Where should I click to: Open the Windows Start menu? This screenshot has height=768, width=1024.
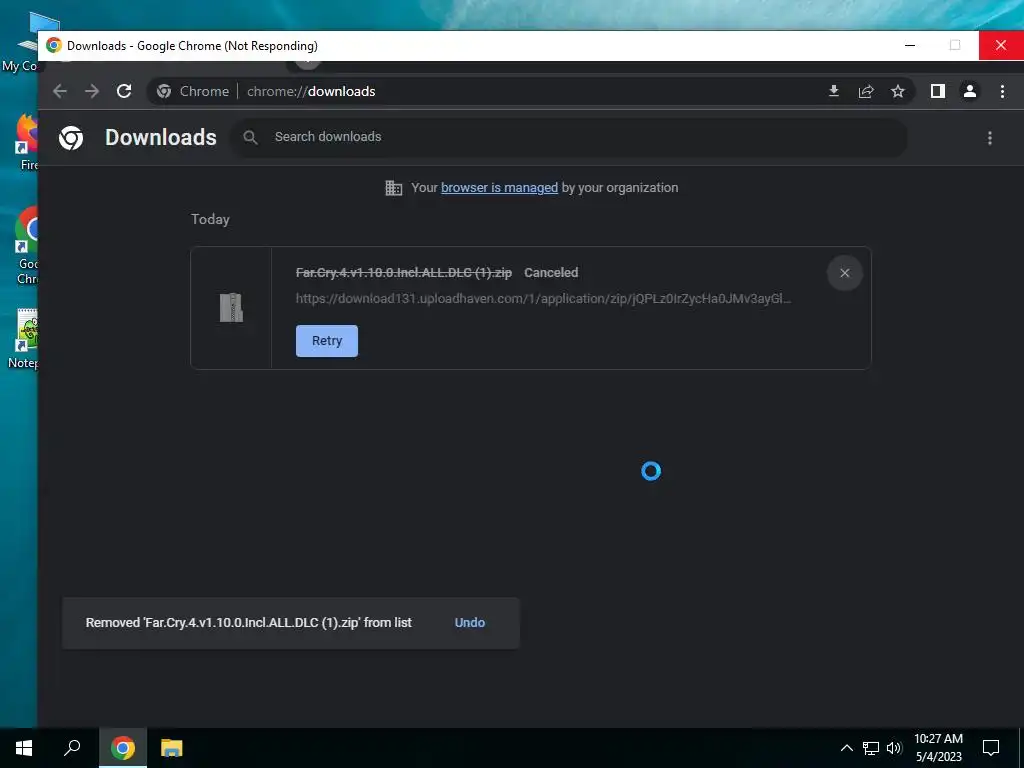[24, 748]
